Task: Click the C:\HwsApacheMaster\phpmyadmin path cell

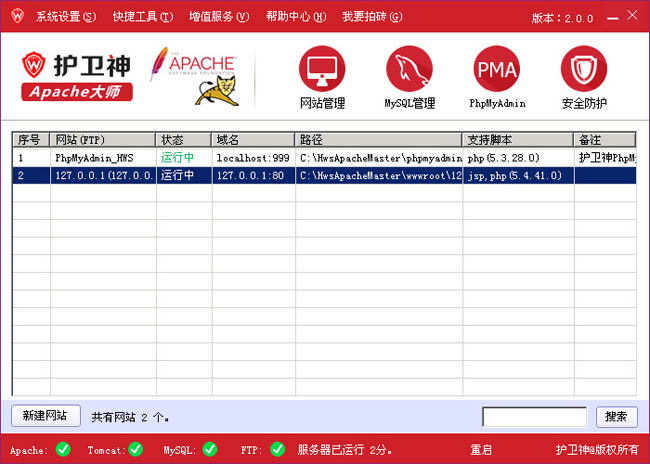Action: pos(379,158)
